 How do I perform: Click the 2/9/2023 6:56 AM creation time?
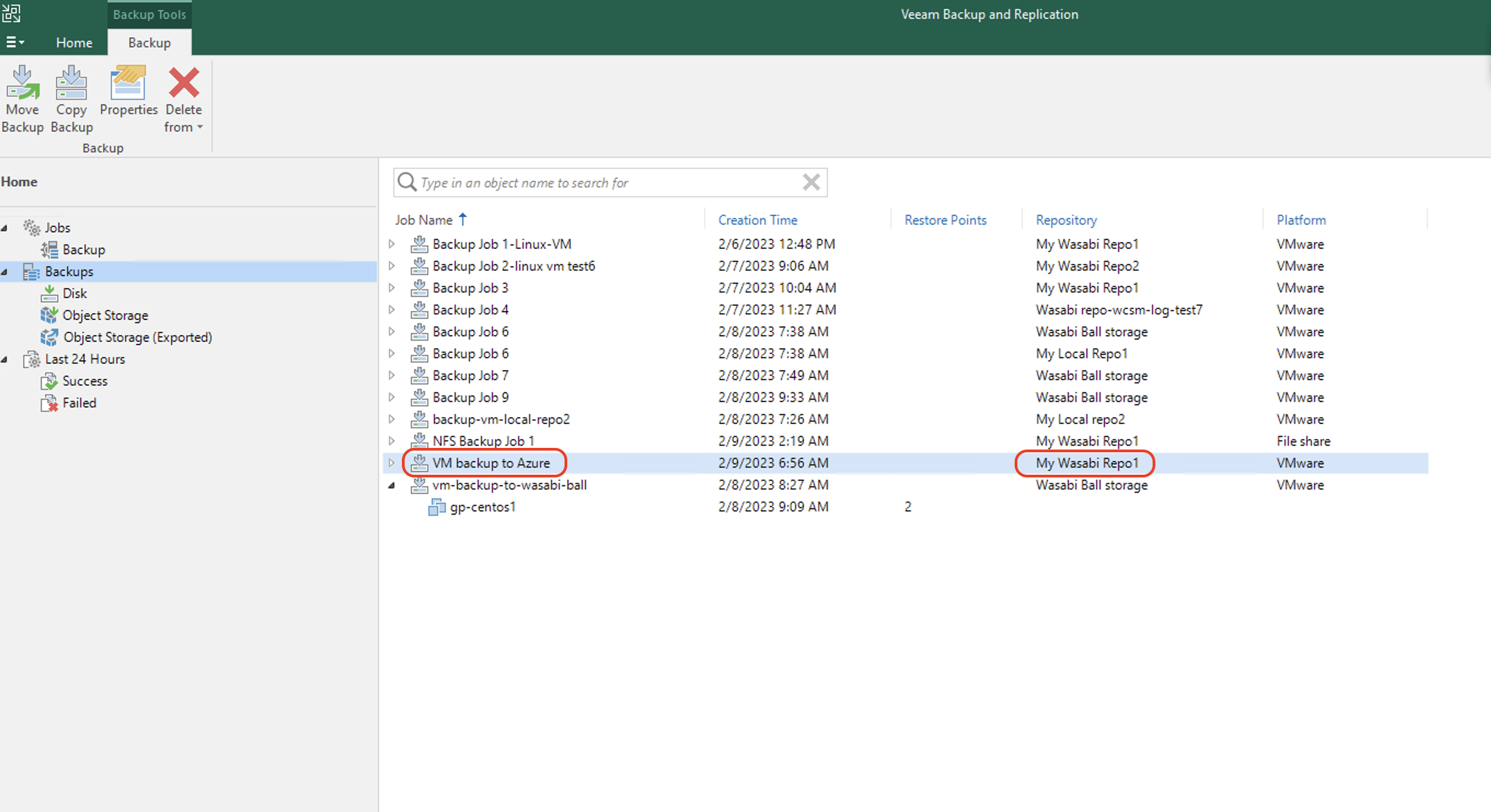[x=773, y=463]
